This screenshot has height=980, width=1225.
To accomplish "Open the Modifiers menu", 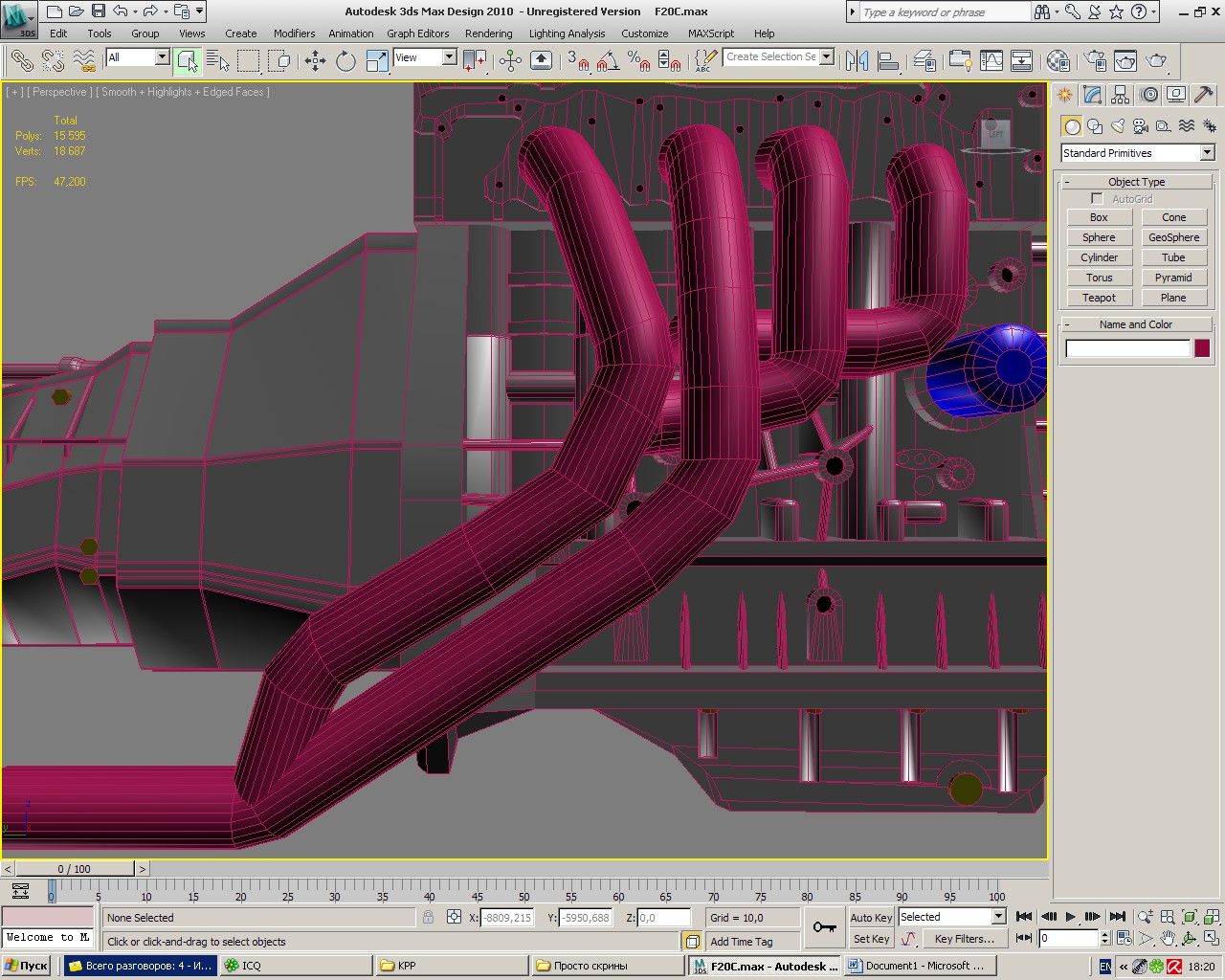I will (x=294, y=33).
